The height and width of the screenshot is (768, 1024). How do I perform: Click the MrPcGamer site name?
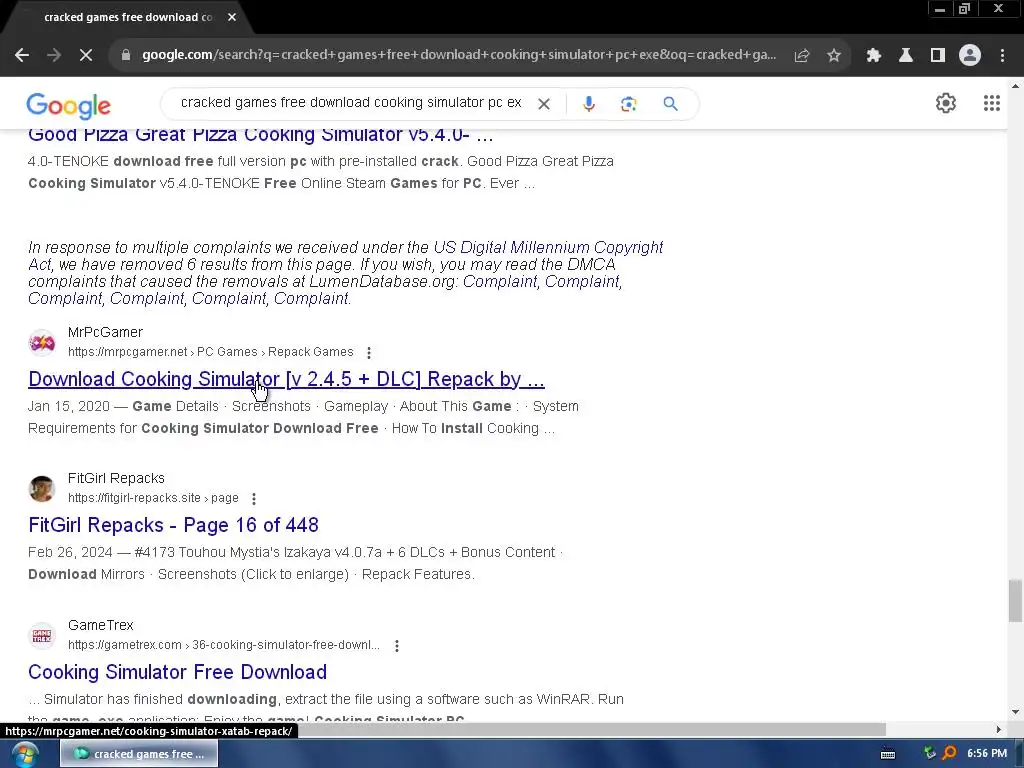105,332
